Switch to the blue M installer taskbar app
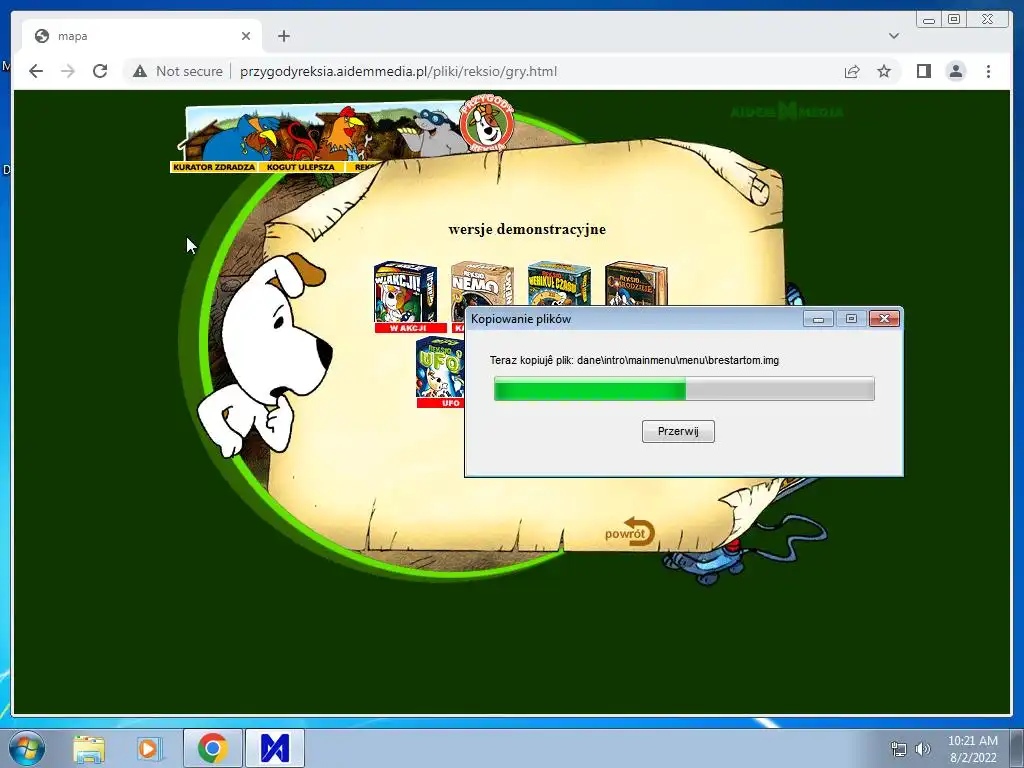This screenshot has height=768, width=1024. pos(274,749)
